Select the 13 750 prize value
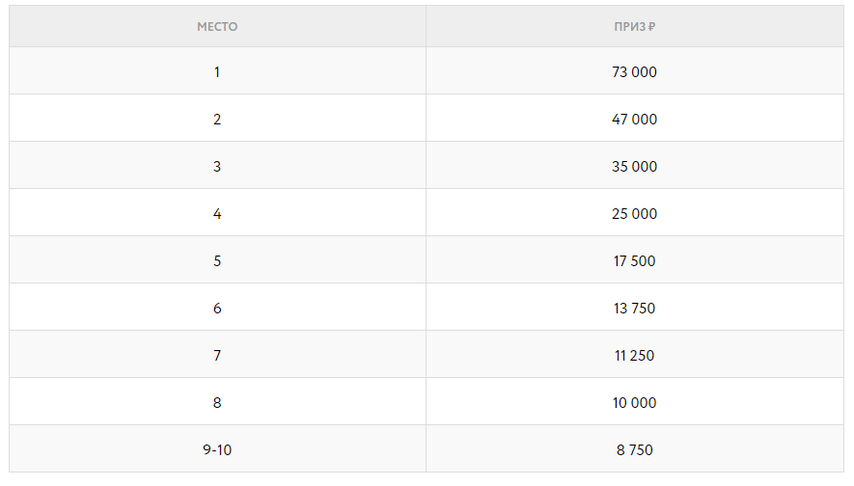854x486 pixels. (x=635, y=307)
